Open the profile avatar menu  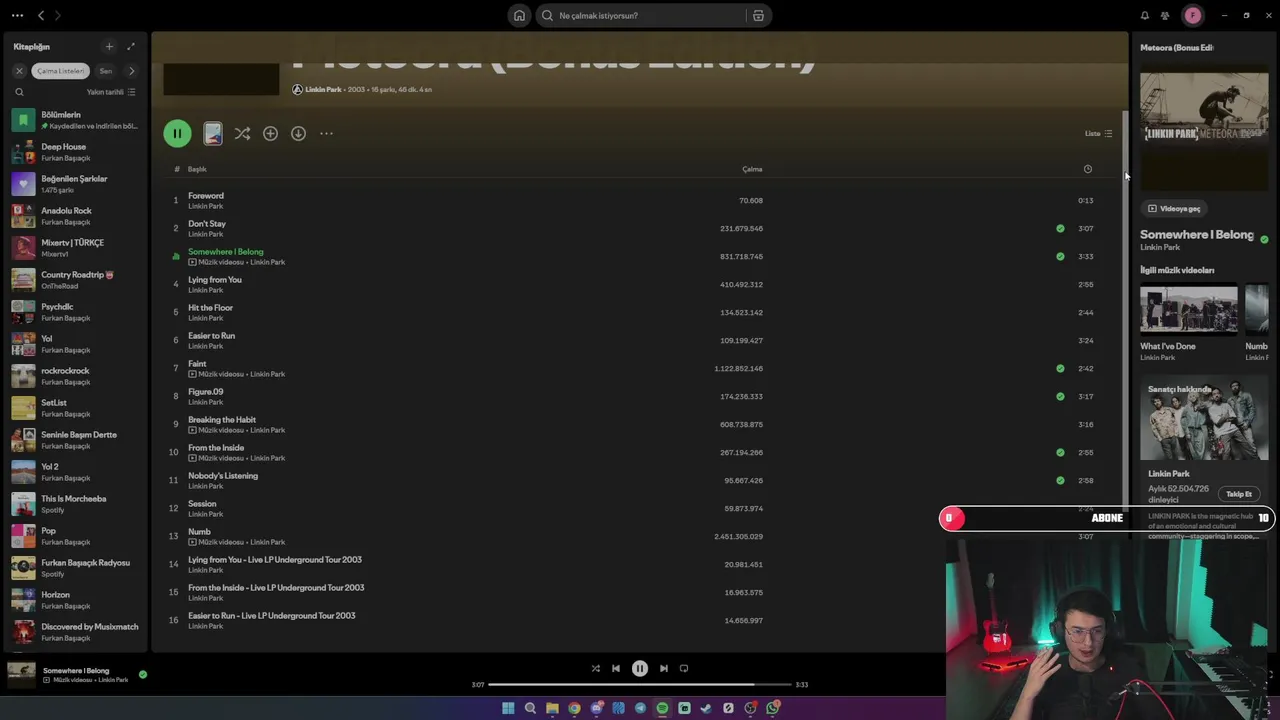click(x=1192, y=15)
